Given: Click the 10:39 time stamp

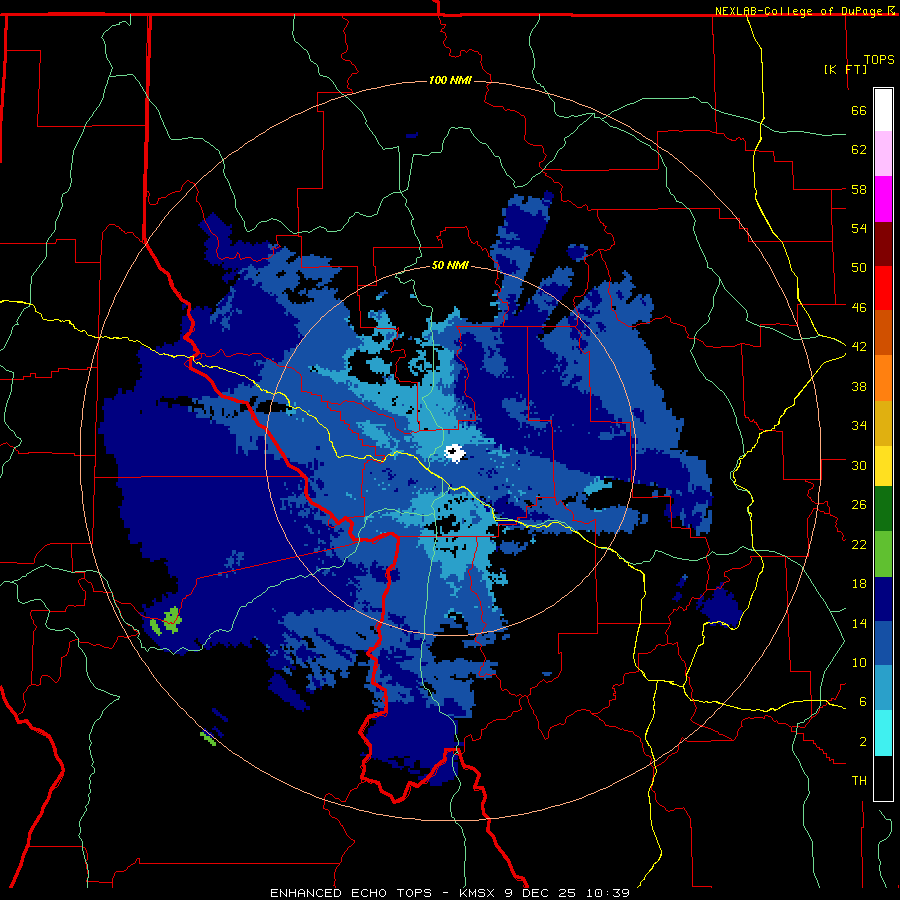Looking at the screenshot, I should (x=608, y=893).
